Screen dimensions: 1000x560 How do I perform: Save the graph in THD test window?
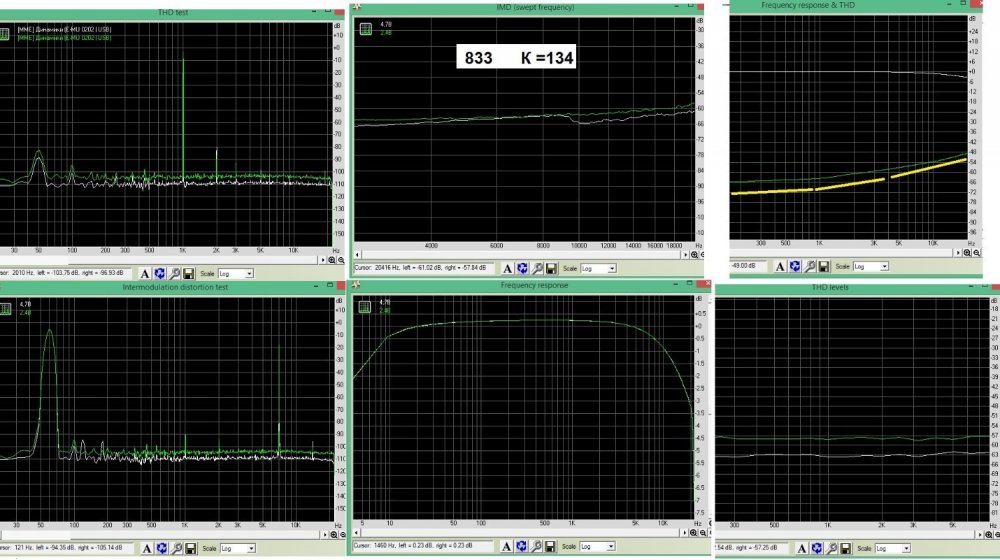tap(189, 274)
